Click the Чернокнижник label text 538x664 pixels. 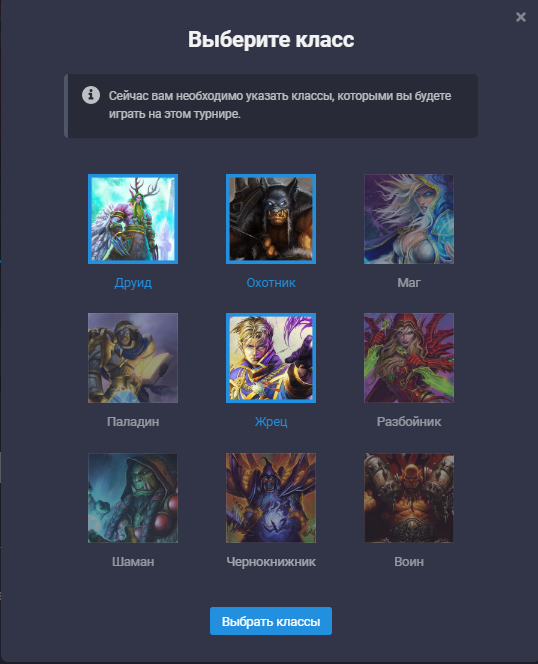(271, 562)
